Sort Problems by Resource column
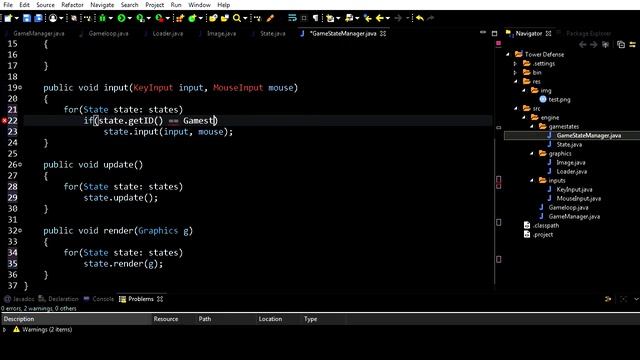640x360 pixels. pyautogui.click(x=173, y=319)
